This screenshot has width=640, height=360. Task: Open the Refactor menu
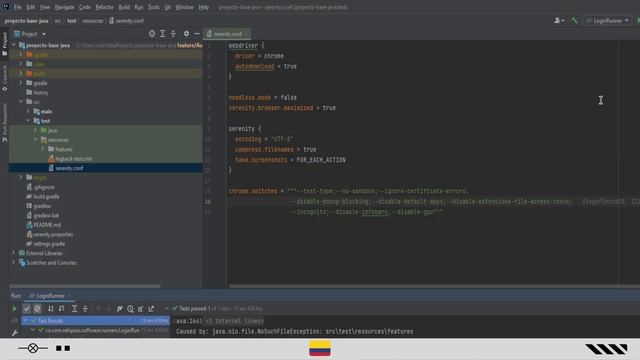[104, 7]
